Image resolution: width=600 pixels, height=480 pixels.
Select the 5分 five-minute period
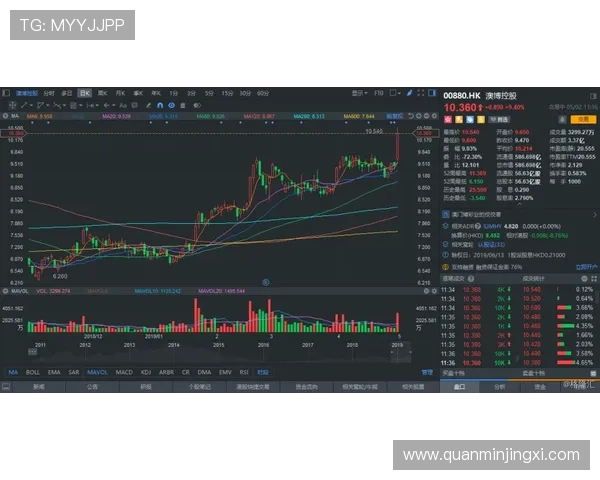pyautogui.click(x=209, y=92)
